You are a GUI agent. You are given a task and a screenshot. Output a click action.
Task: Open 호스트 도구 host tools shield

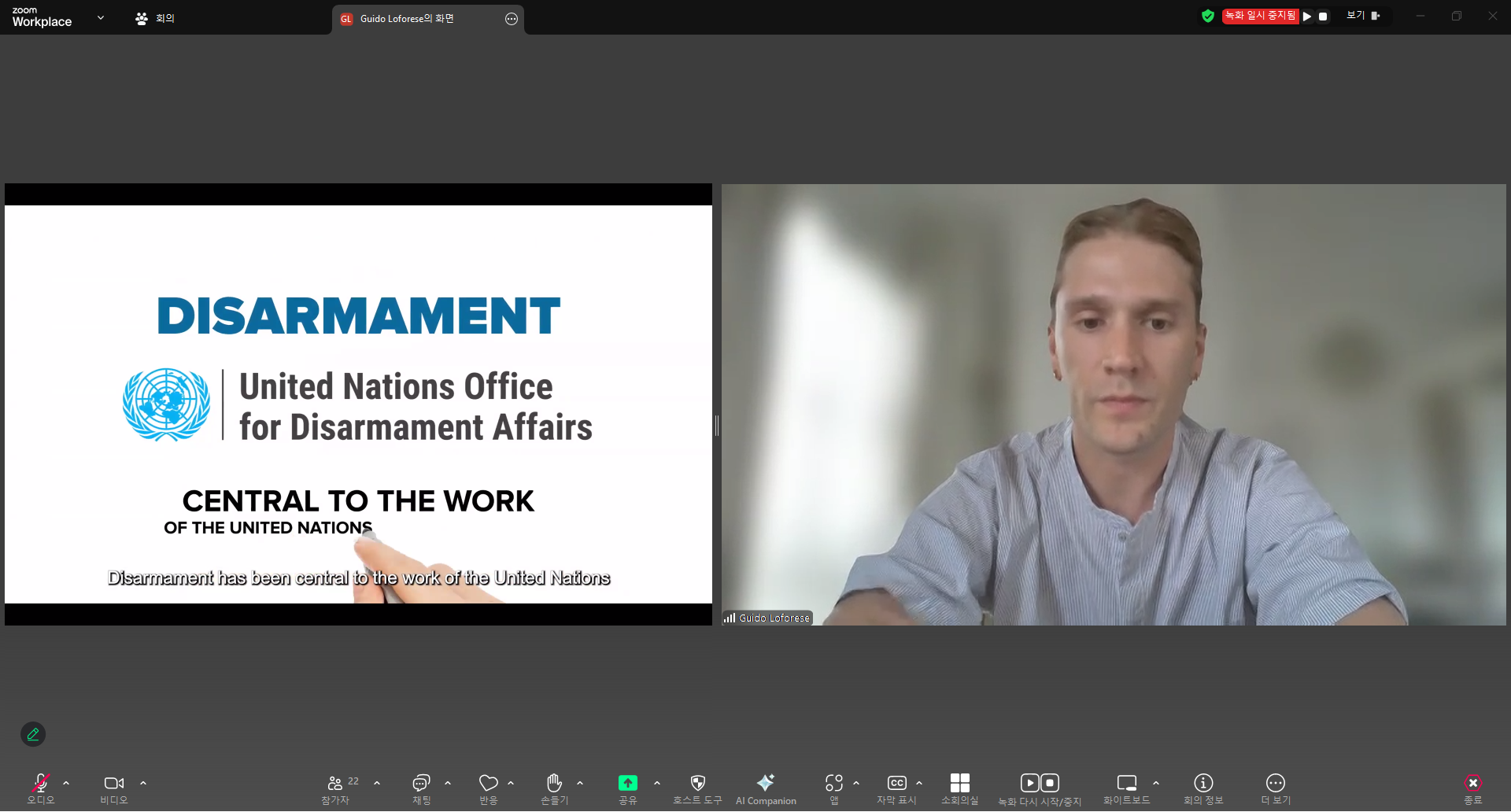click(697, 788)
